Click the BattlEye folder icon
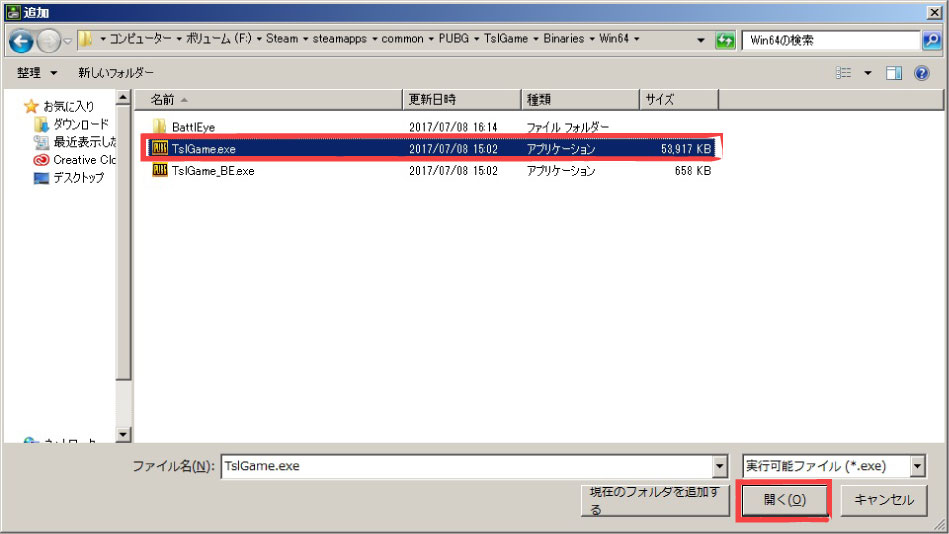This screenshot has height=534, width=949. pyautogui.click(x=159, y=126)
